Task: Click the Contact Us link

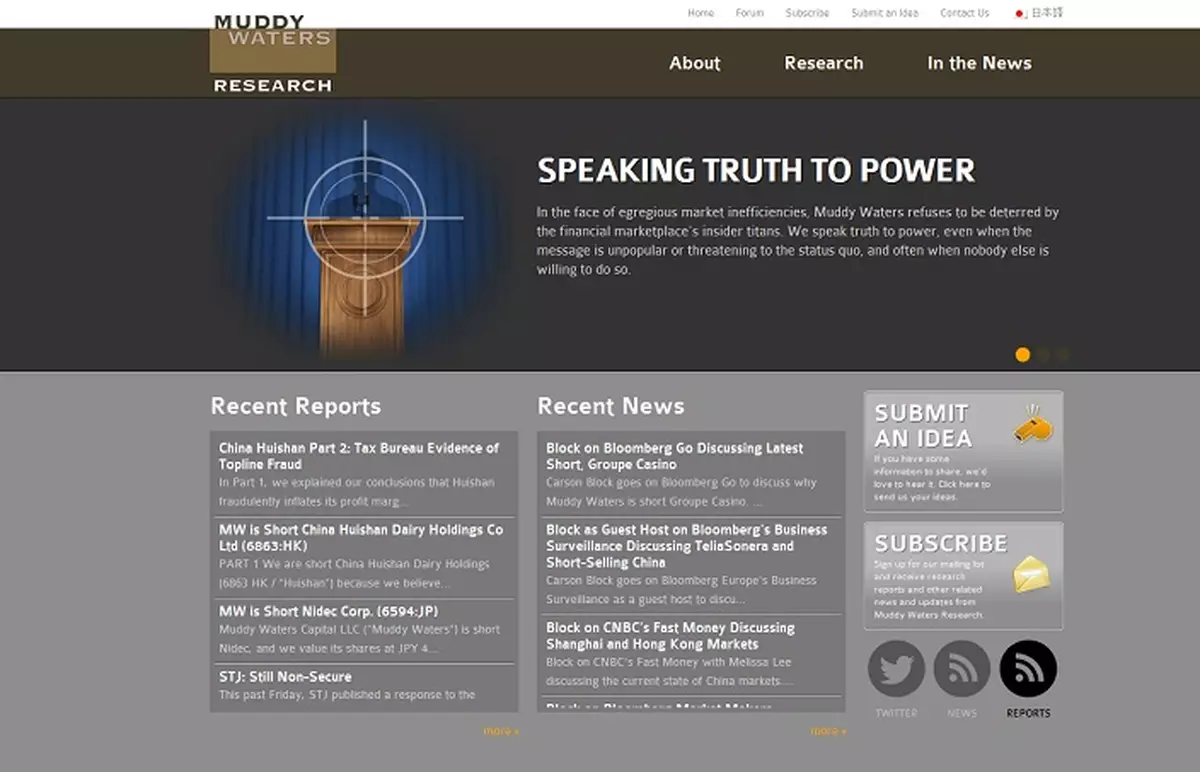Action: click(964, 13)
